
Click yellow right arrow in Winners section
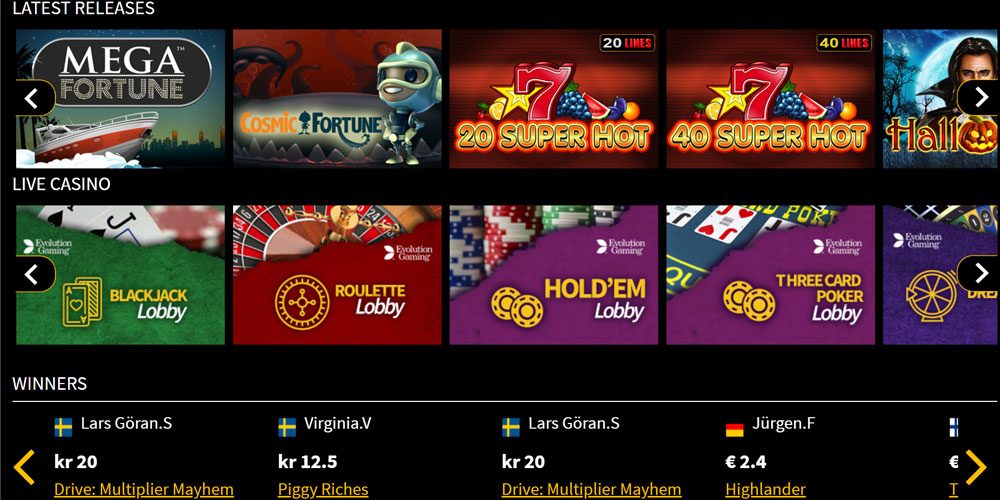pyautogui.click(x=976, y=467)
